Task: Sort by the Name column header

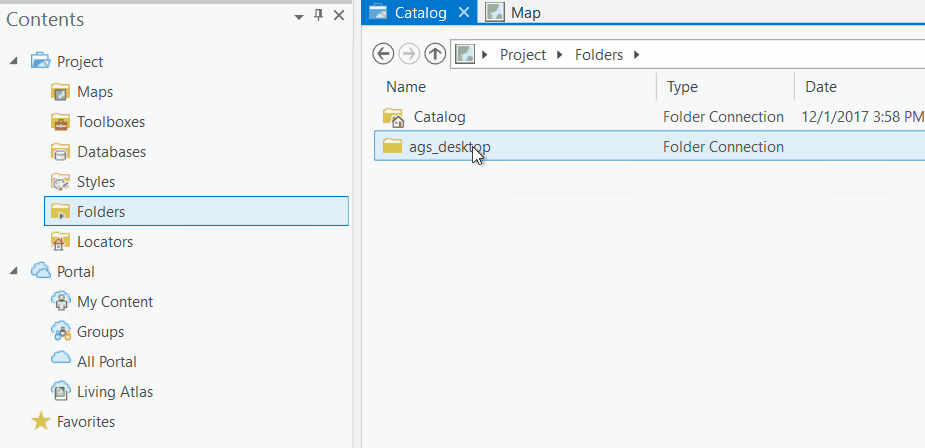Action: pos(406,87)
